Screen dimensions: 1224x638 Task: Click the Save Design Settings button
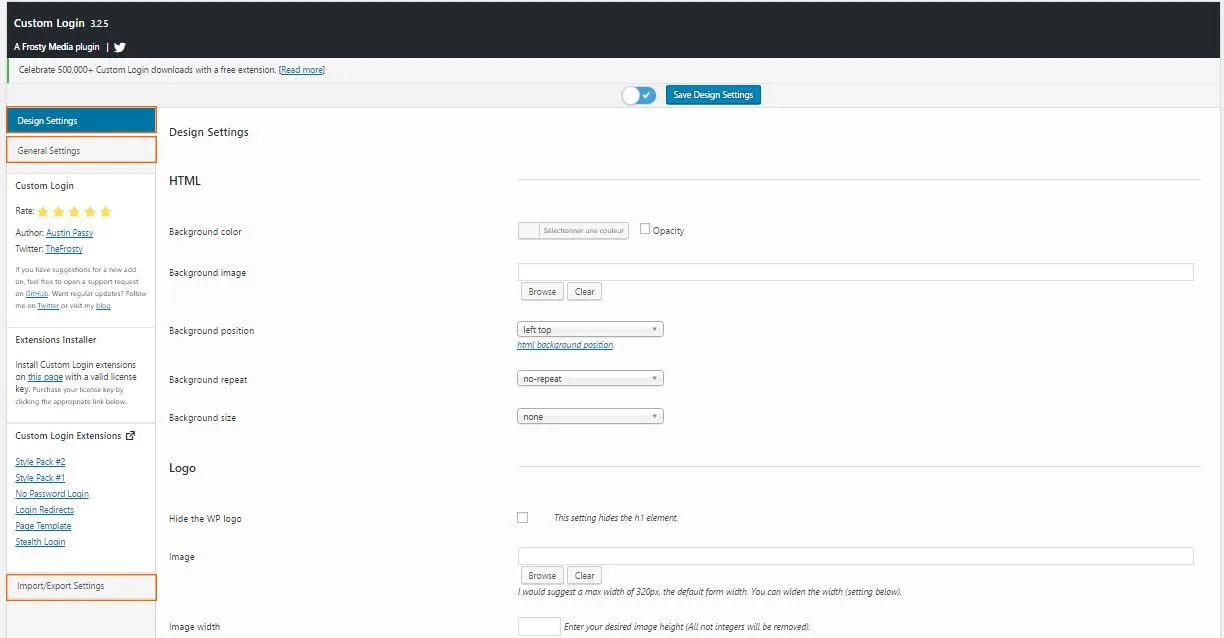tap(713, 95)
